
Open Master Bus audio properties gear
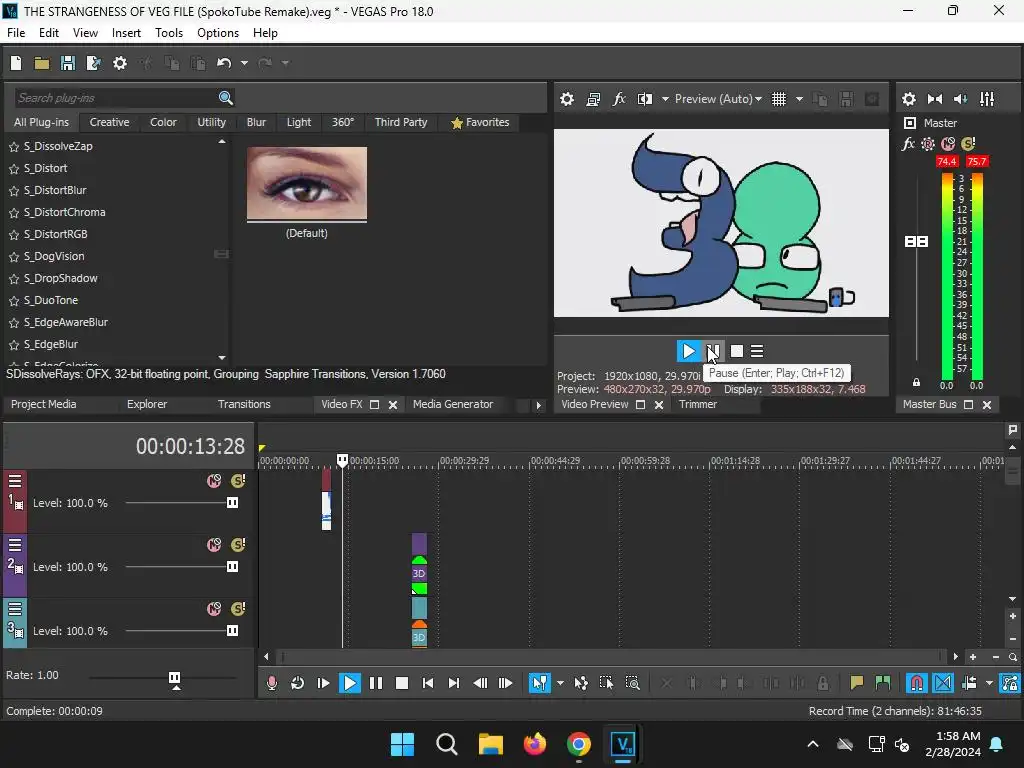coord(909,99)
